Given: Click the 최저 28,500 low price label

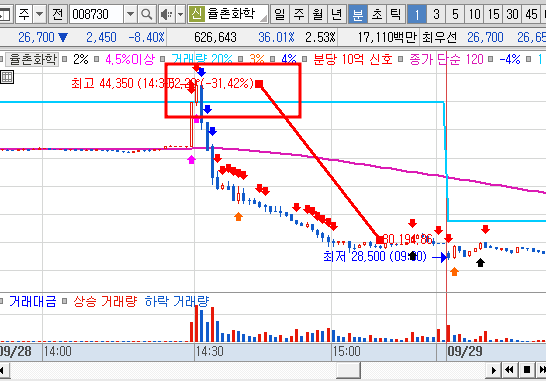Looking at the screenshot, I should [x=375, y=257].
